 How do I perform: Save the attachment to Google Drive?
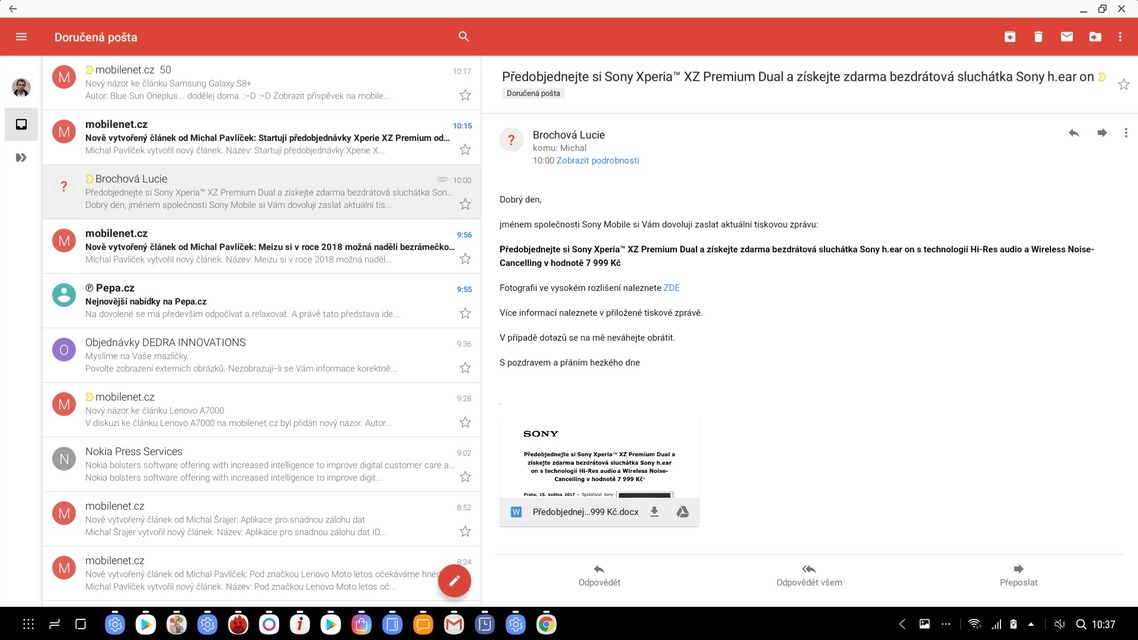682,512
